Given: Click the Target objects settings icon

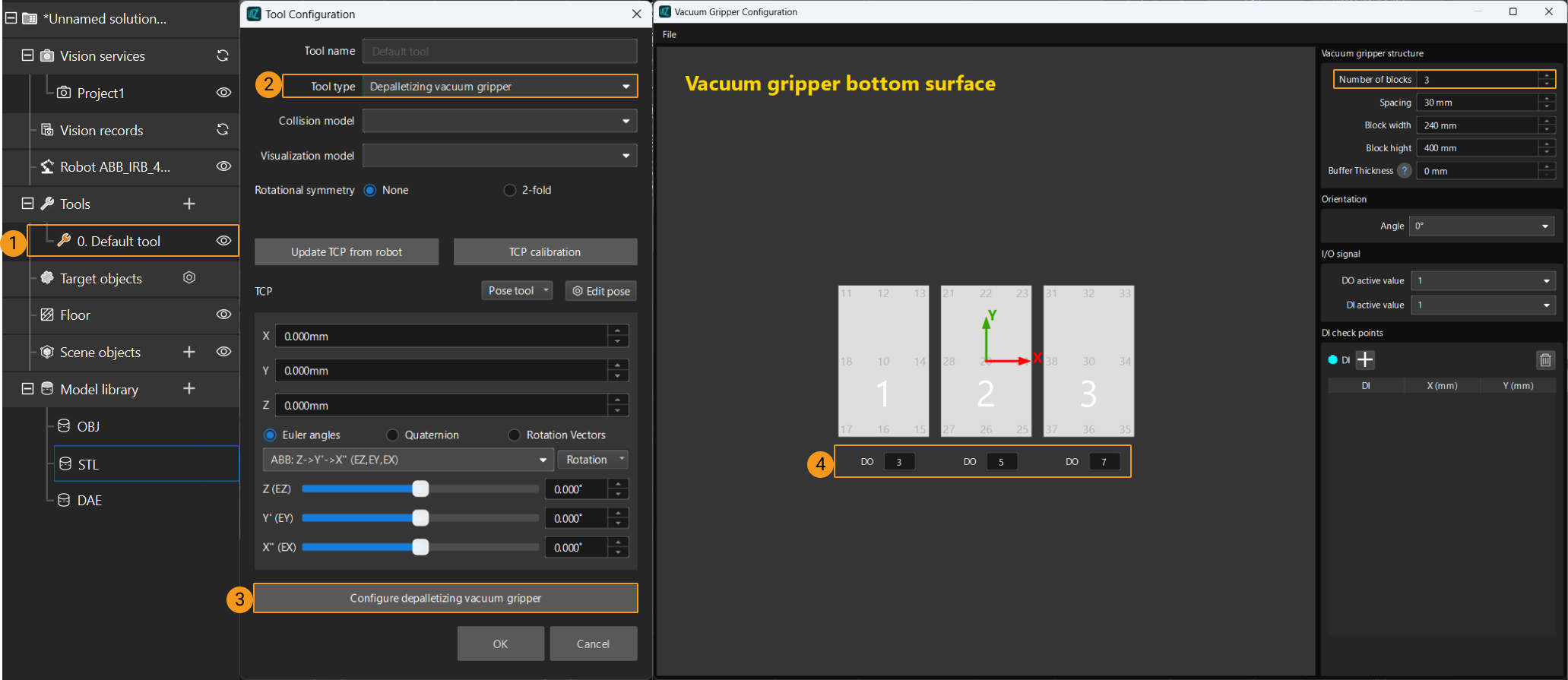Looking at the screenshot, I should (x=189, y=278).
